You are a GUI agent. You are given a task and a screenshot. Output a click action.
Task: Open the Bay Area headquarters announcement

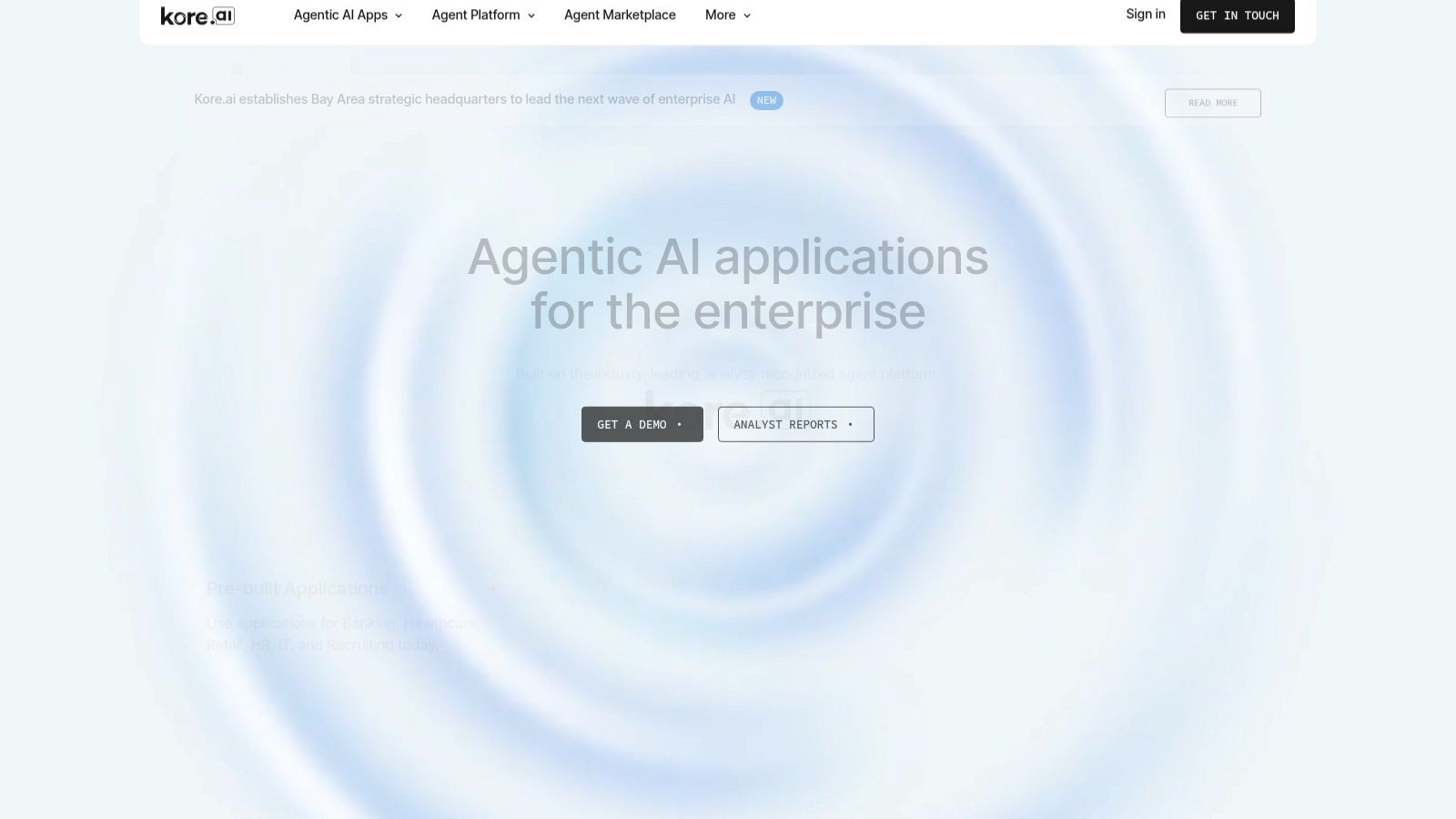pos(464,99)
